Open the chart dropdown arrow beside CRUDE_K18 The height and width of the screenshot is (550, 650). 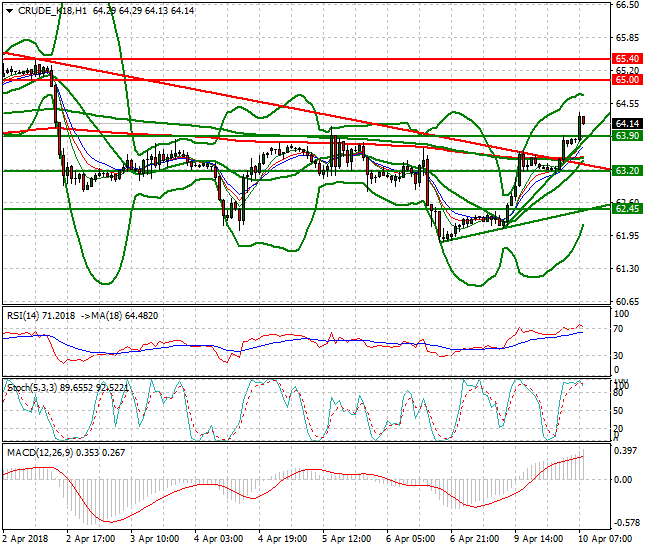tap(10, 11)
